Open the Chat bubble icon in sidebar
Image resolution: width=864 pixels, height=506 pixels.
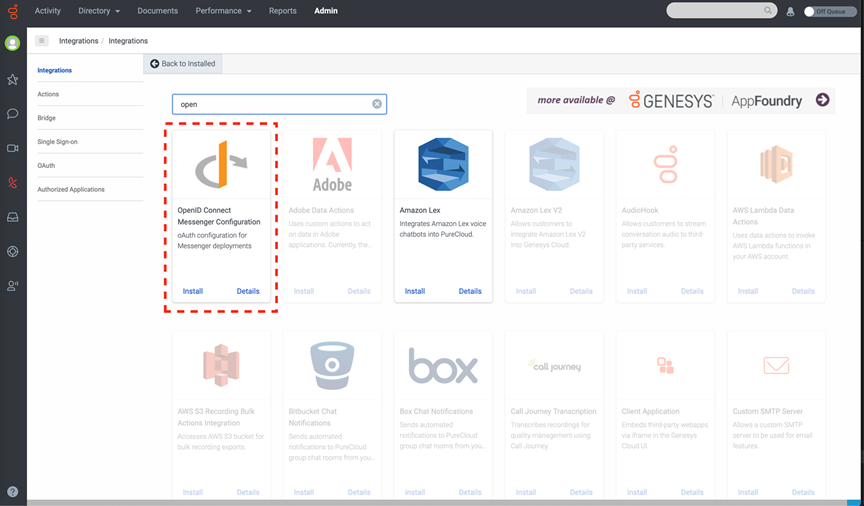point(13,114)
